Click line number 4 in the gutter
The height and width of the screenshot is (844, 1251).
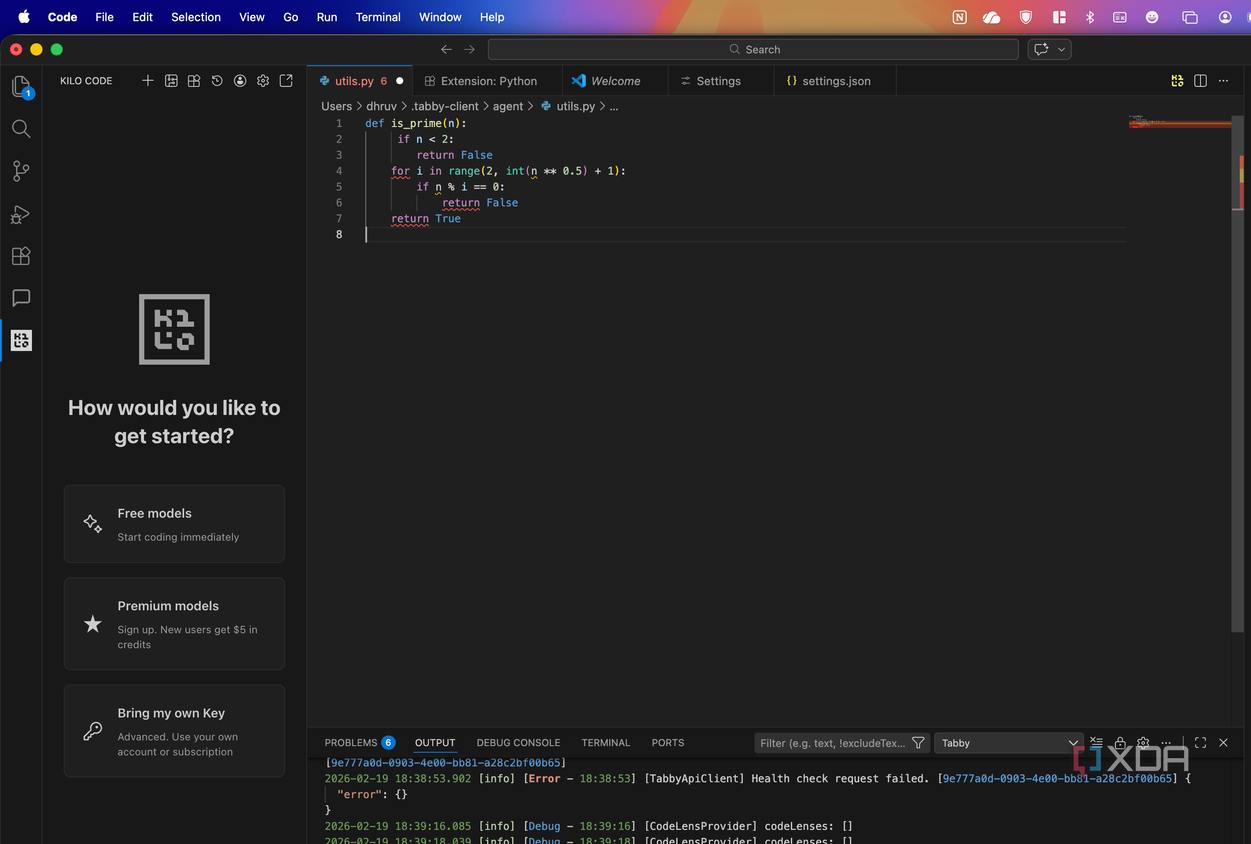tap(339, 171)
